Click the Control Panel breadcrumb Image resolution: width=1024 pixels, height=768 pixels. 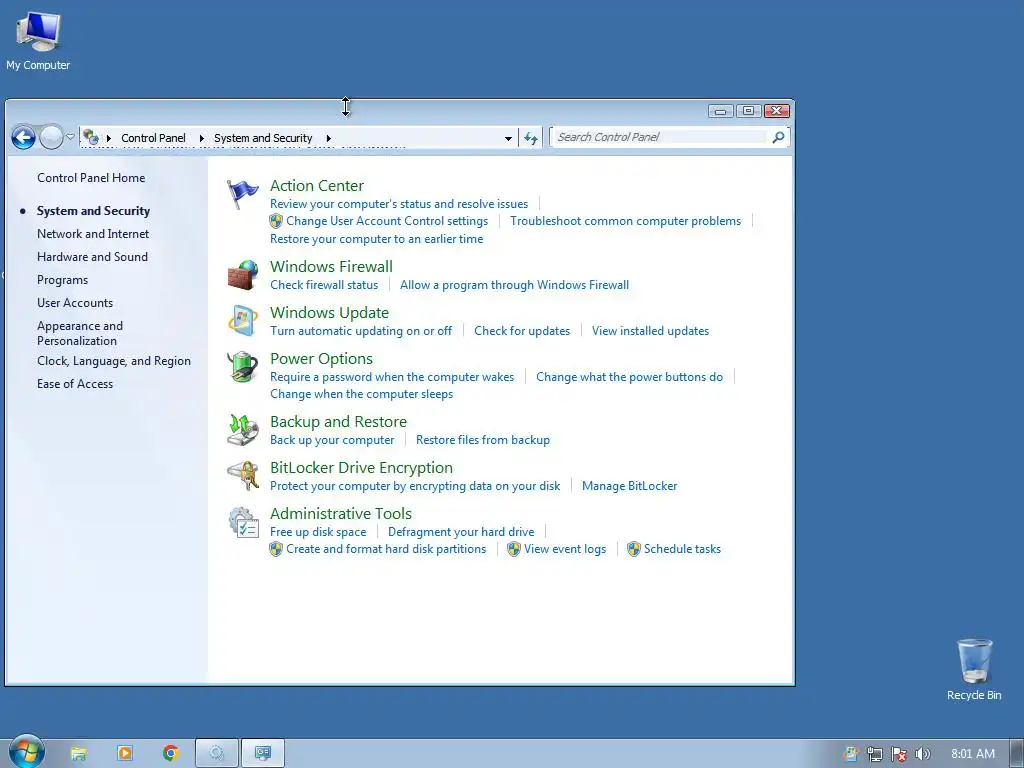pyautogui.click(x=153, y=138)
